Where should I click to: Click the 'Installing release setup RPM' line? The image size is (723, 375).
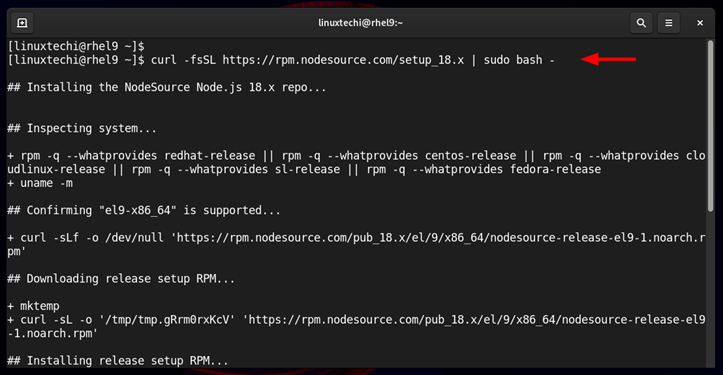point(118,361)
